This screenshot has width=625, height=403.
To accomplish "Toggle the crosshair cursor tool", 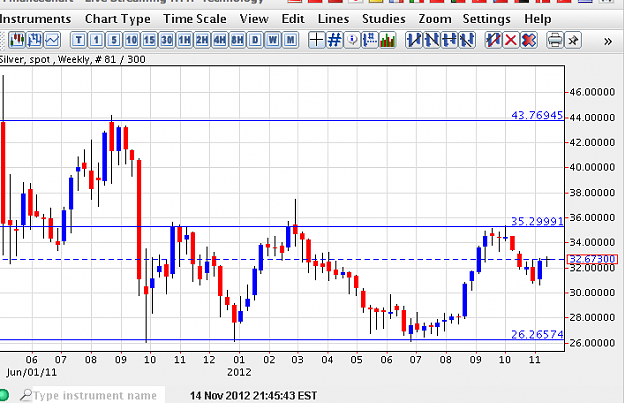I will click(316, 40).
